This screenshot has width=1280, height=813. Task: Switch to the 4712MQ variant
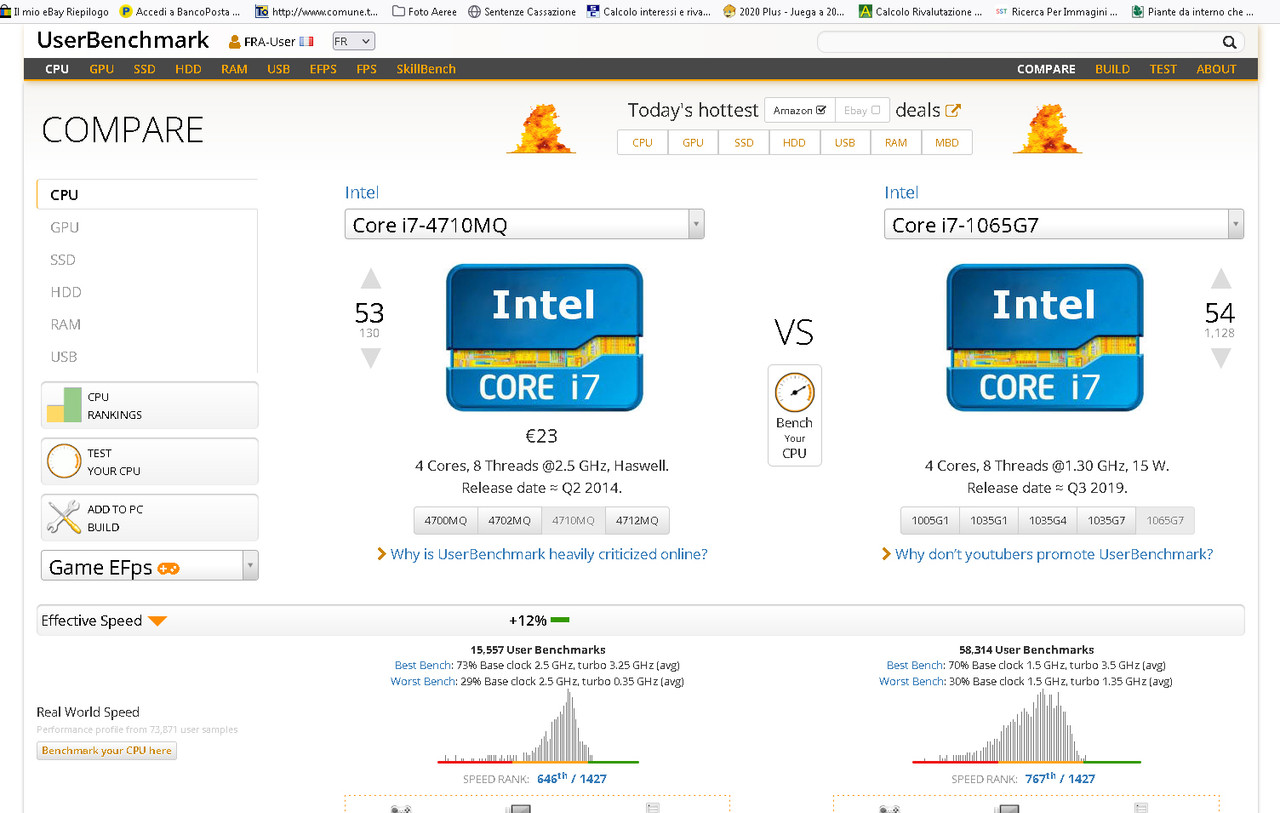pos(638,521)
